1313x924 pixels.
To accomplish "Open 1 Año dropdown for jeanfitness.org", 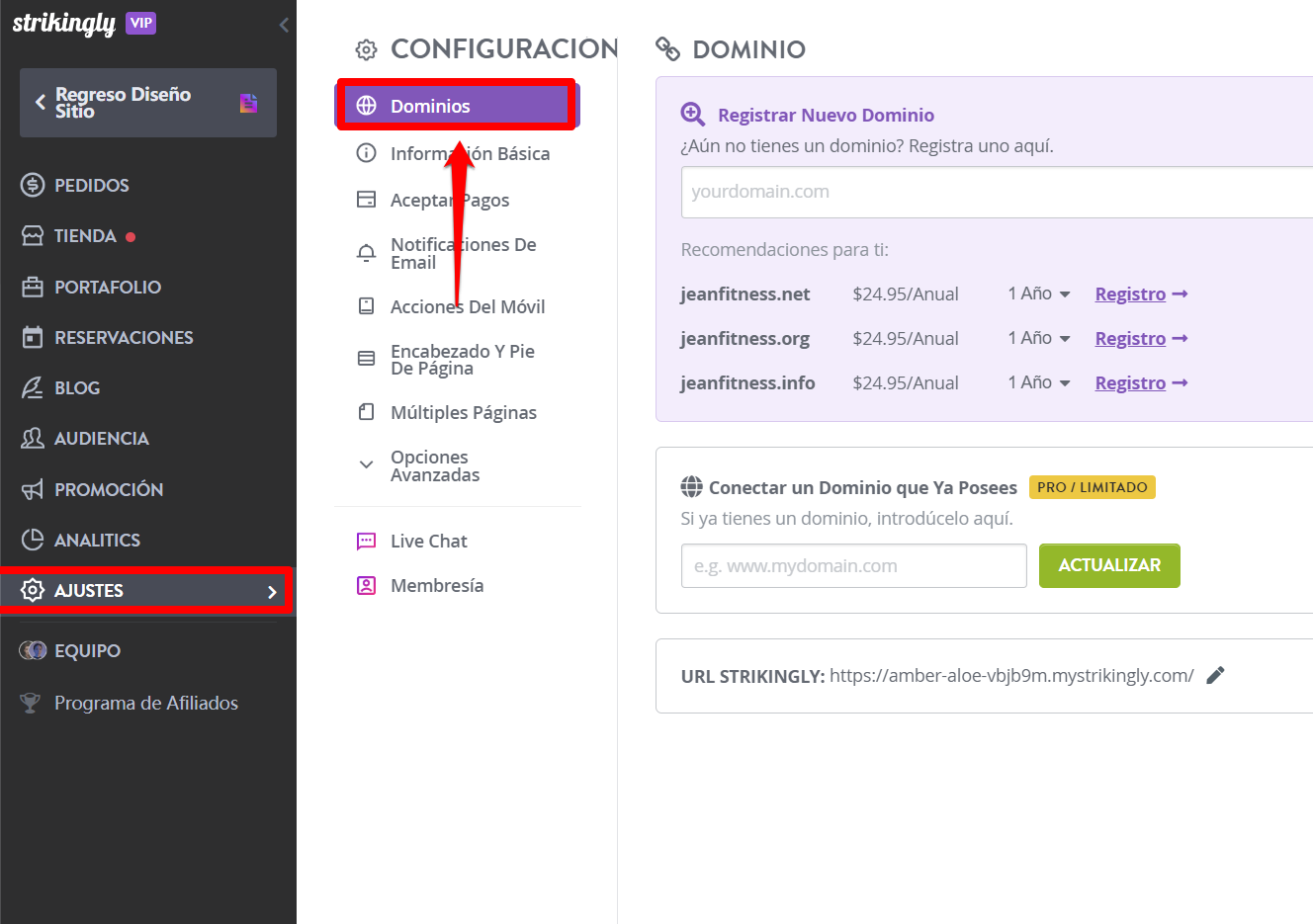I will (1039, 338).
